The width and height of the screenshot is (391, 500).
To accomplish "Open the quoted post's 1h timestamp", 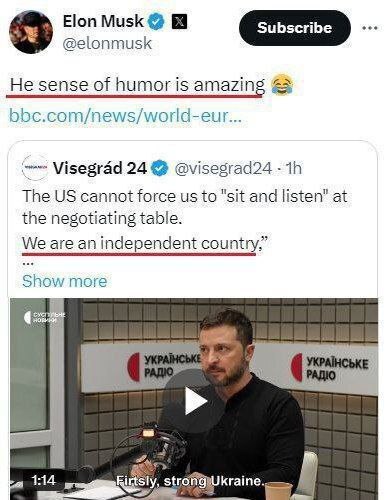I will pos(294,168).
